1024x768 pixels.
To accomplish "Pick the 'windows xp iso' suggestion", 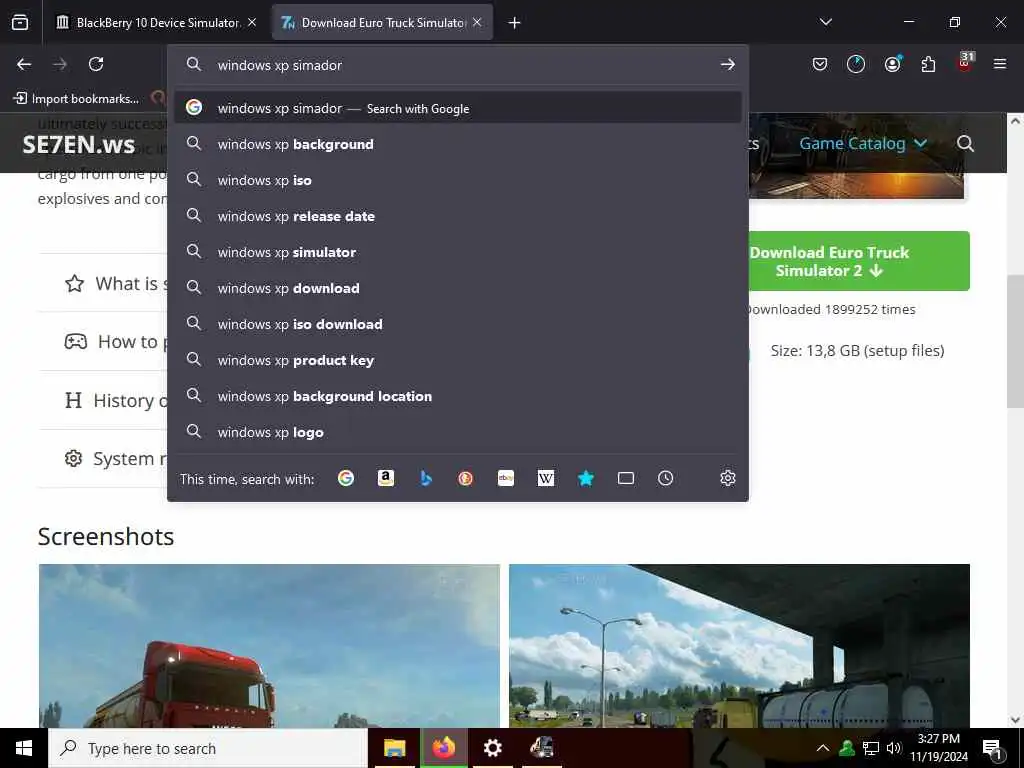I will tap(458, 180).
